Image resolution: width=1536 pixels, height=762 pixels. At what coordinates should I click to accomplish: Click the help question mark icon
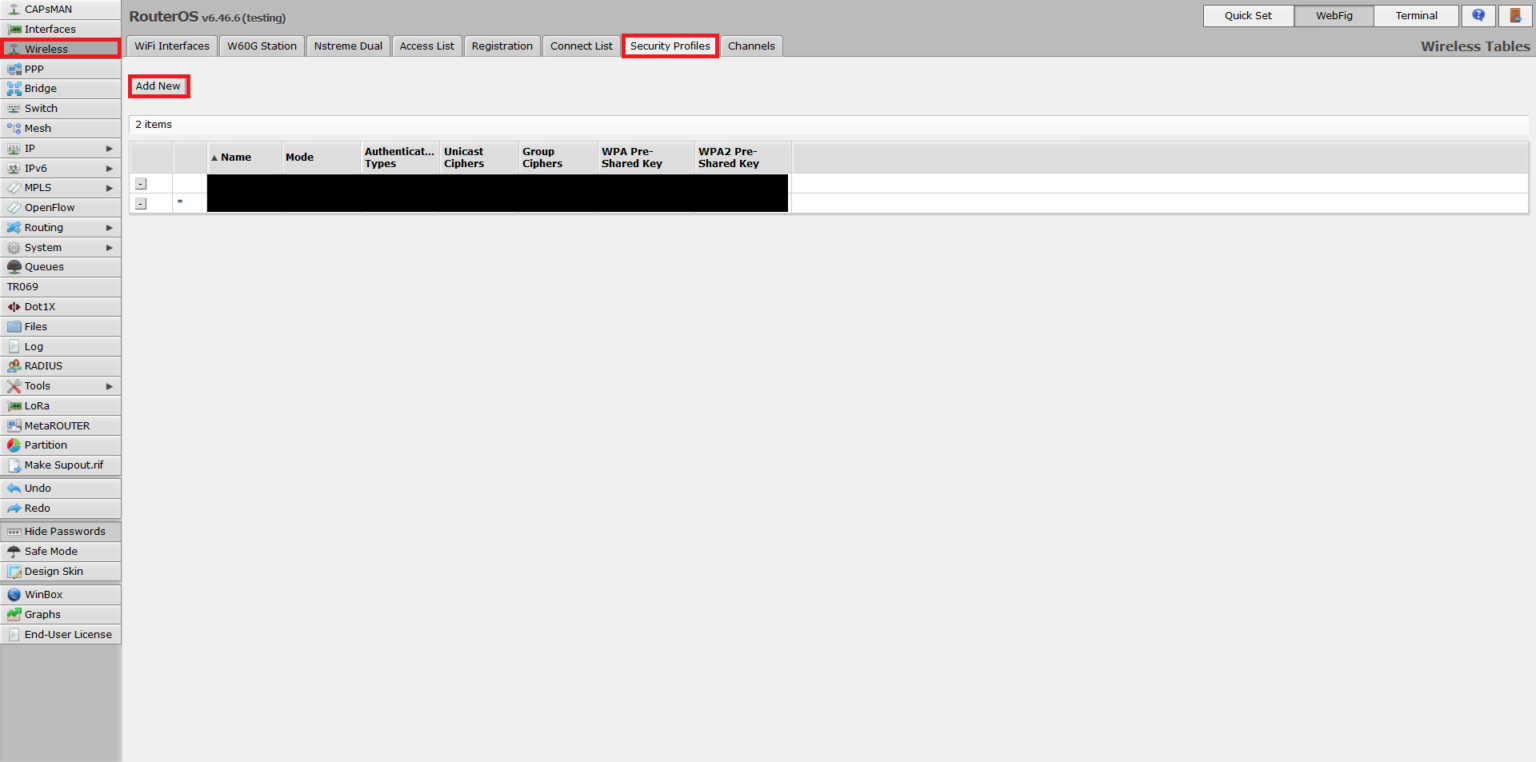1478,16
